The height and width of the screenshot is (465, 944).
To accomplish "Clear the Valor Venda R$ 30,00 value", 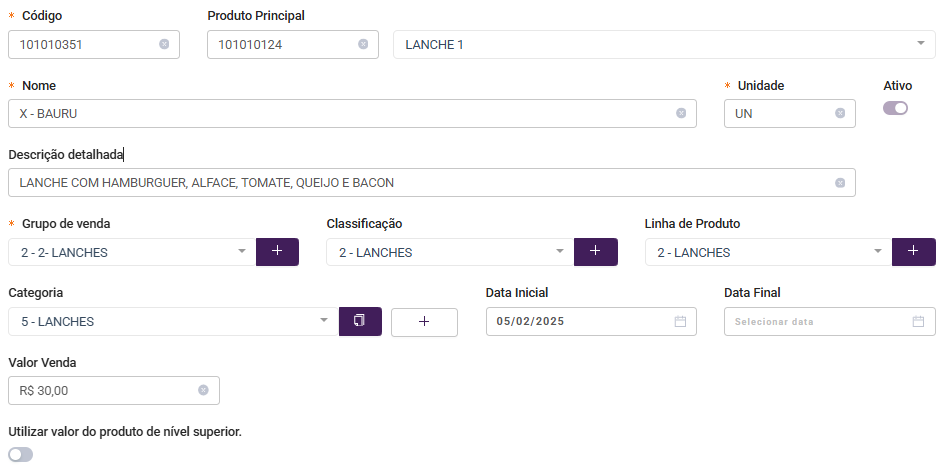I will click(203, 390).
